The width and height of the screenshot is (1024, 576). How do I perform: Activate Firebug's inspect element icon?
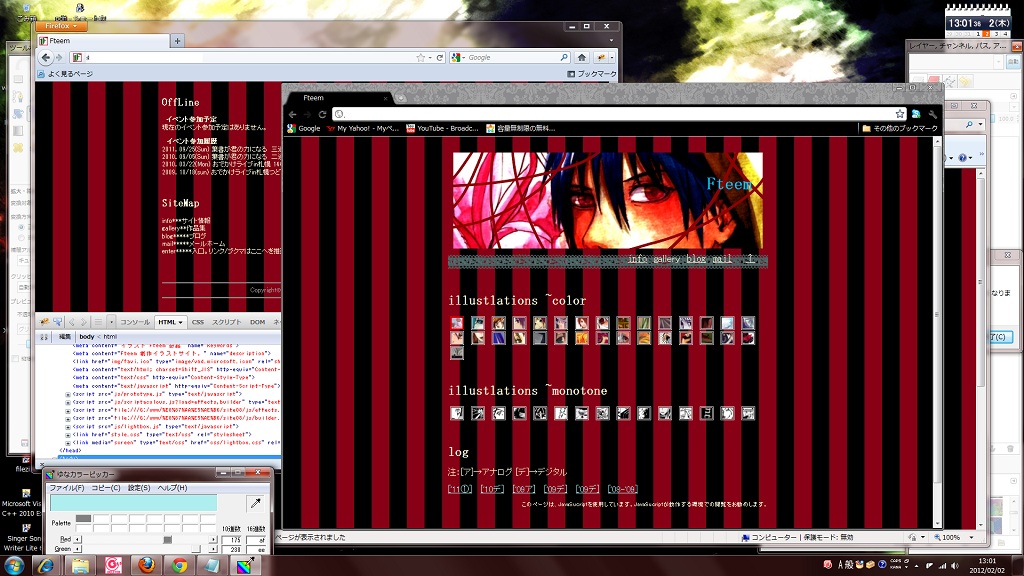58,322
